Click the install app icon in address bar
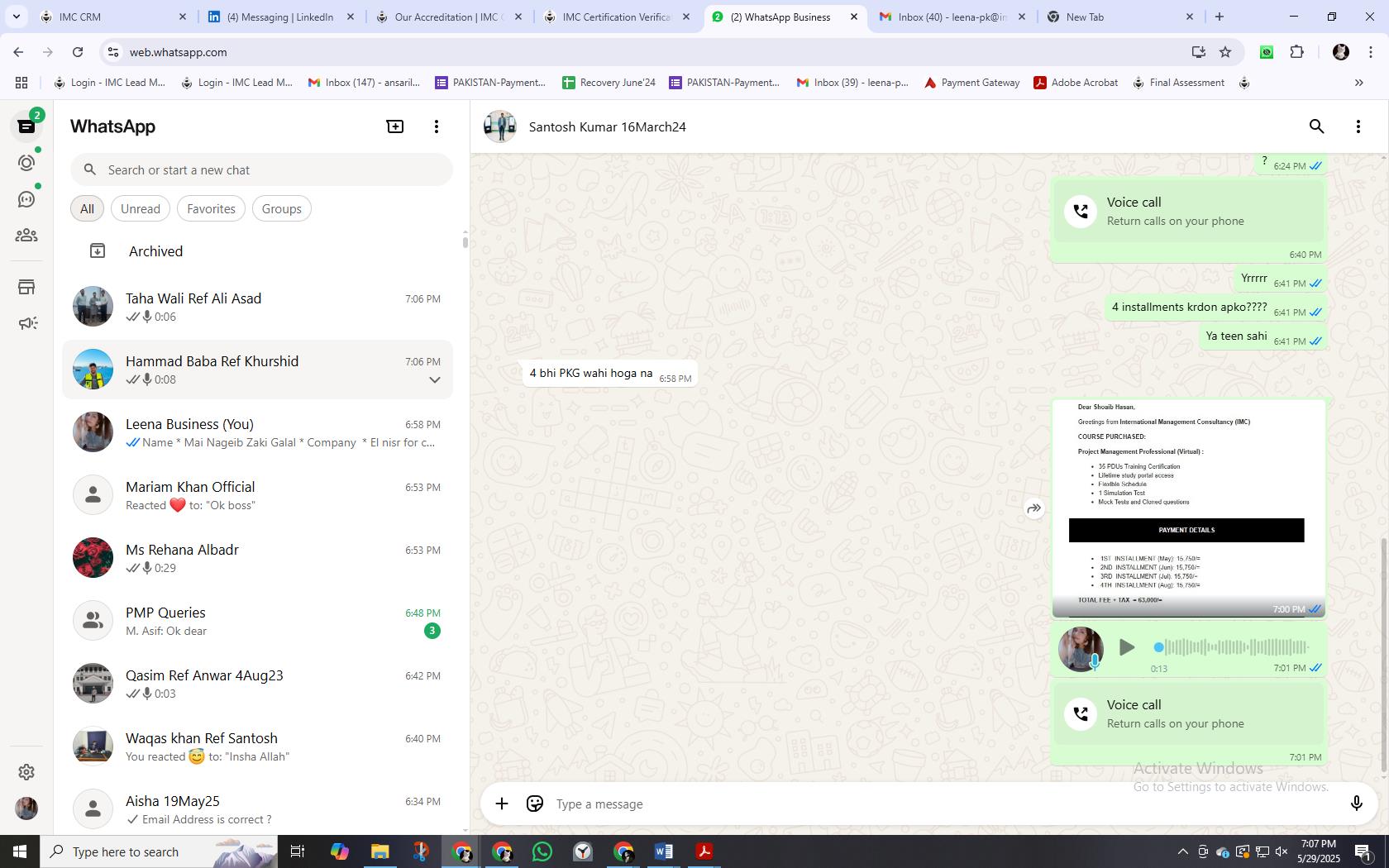 coord(1199,52)
